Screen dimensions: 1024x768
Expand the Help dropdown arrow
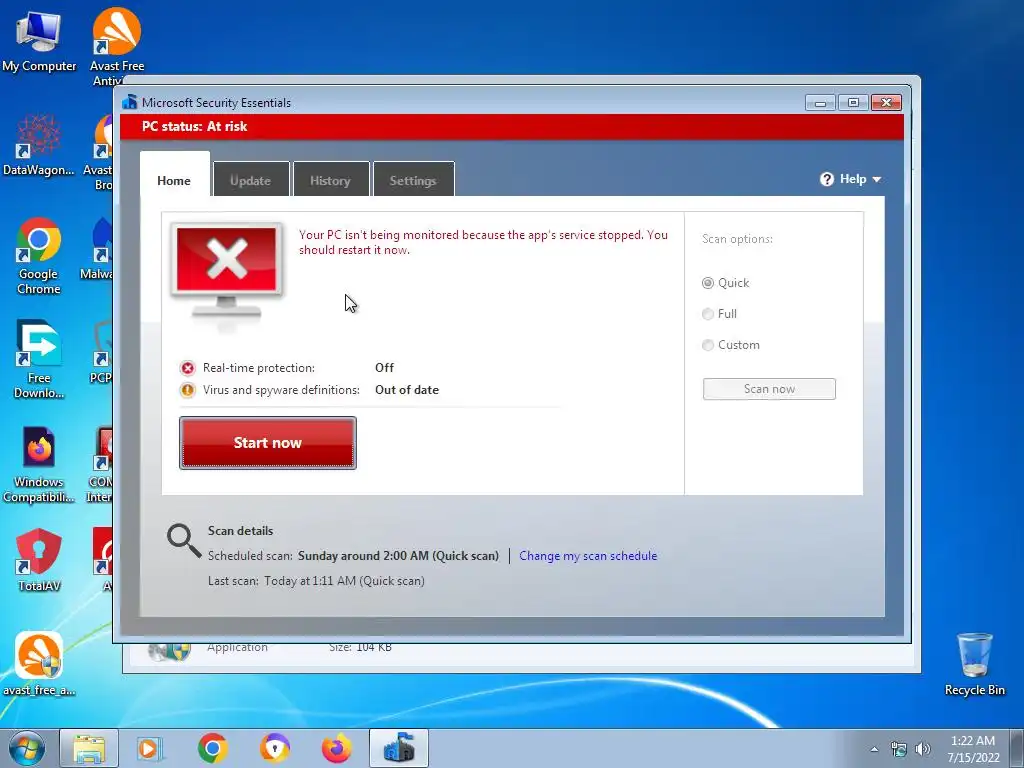point(876,180)
